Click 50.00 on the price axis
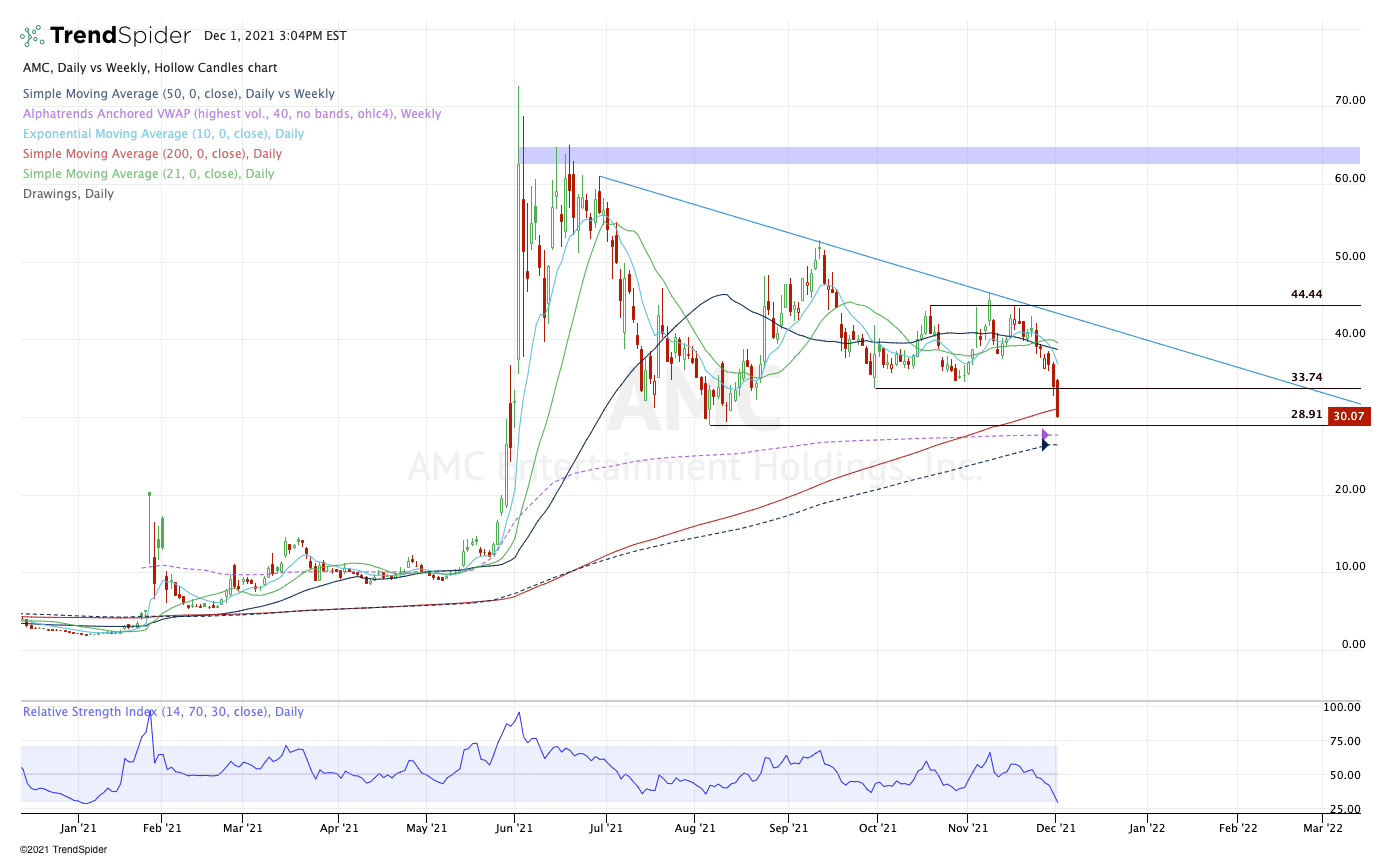This screenshot has height=859, width=1391. [x=1350, y=257]
